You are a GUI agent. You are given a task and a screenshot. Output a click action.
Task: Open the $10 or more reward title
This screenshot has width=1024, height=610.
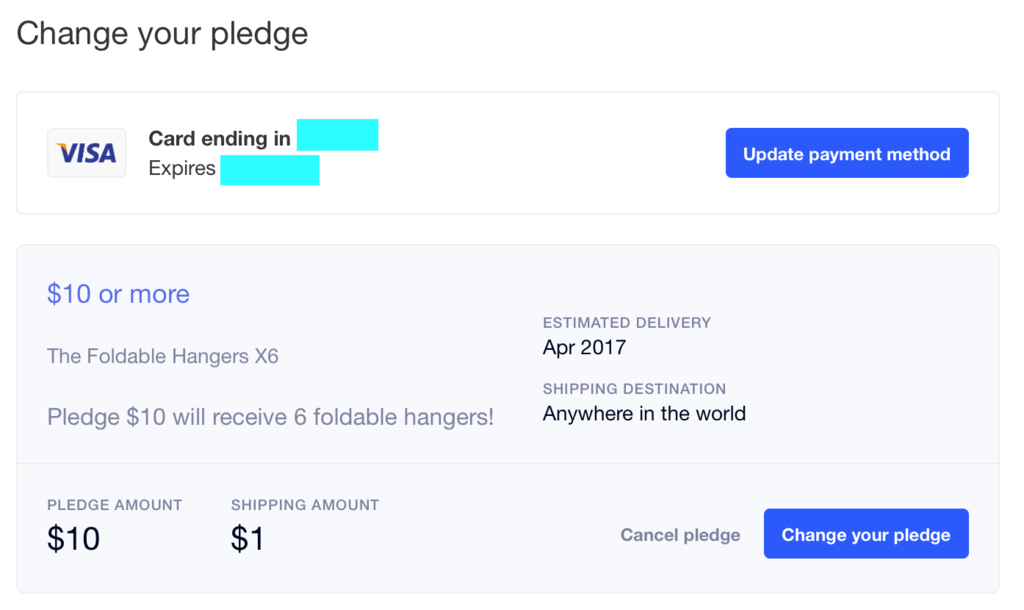tap(118, 294)
